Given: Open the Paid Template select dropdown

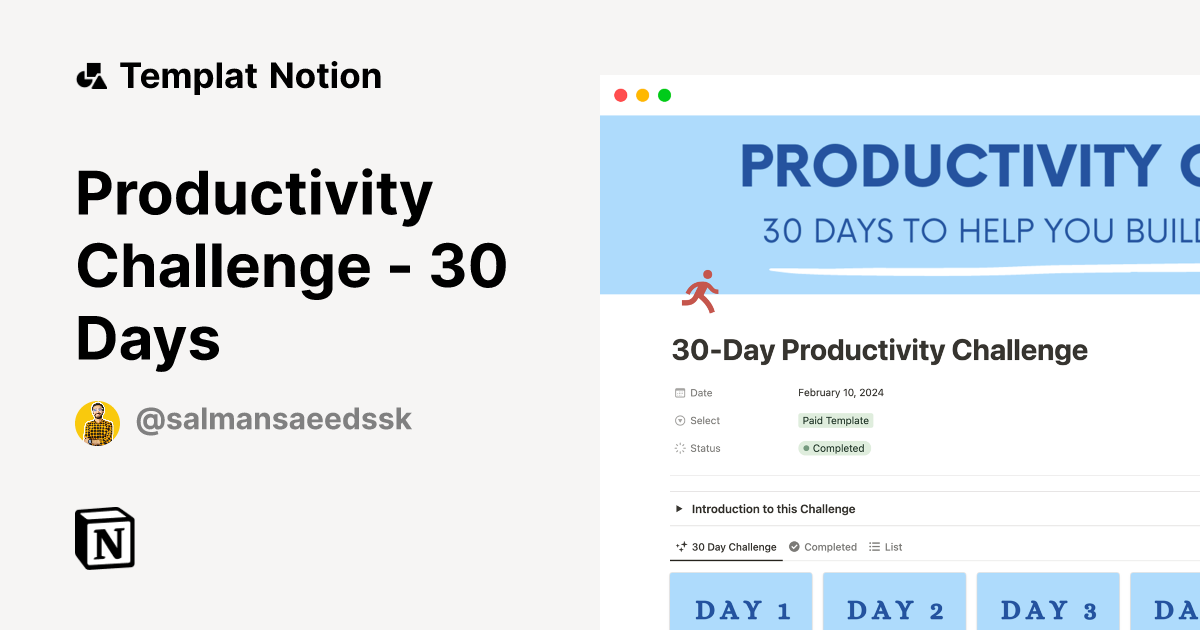Looking at the screenshot, I should [x=835, y=420].
